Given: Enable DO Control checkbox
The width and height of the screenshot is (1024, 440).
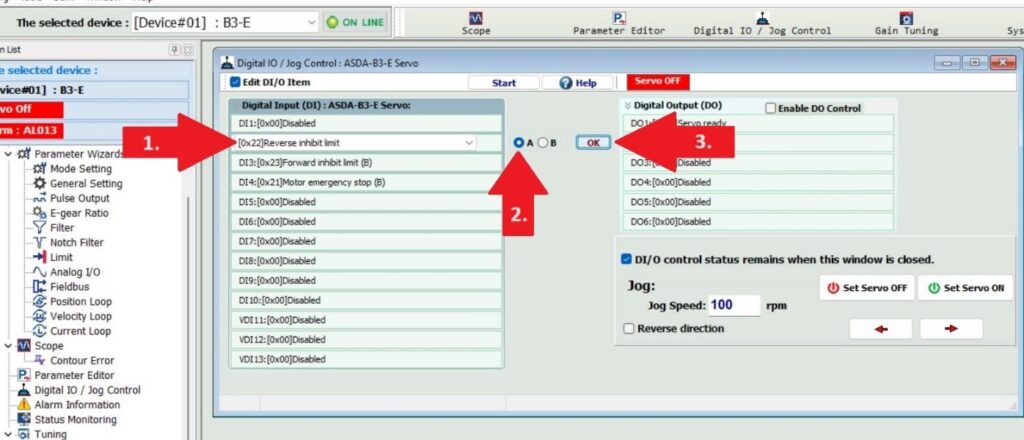Looking at the screenshot, I should 771,108.
